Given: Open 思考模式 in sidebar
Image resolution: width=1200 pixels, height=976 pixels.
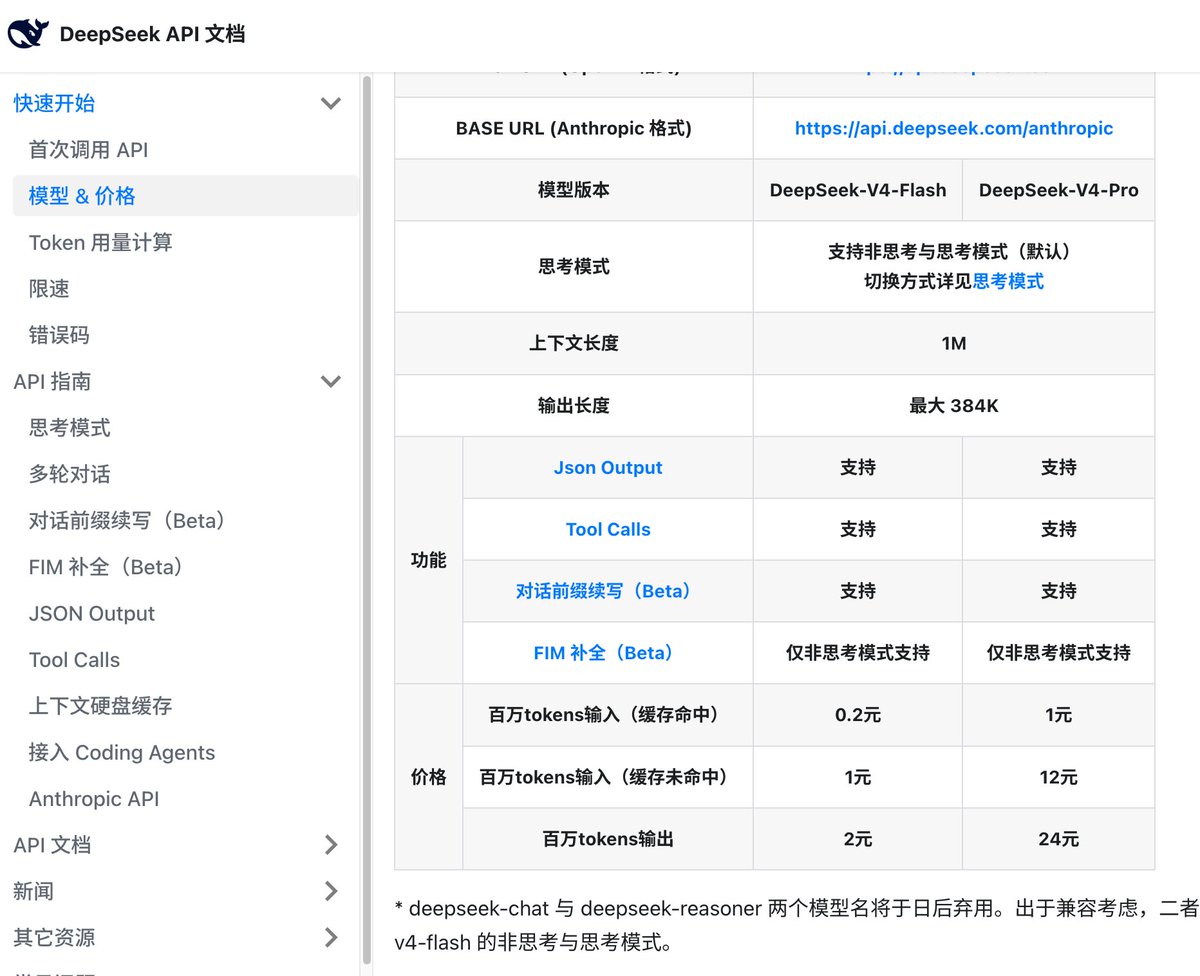Looking at the screenshot, I should click(x=70, y=428).
